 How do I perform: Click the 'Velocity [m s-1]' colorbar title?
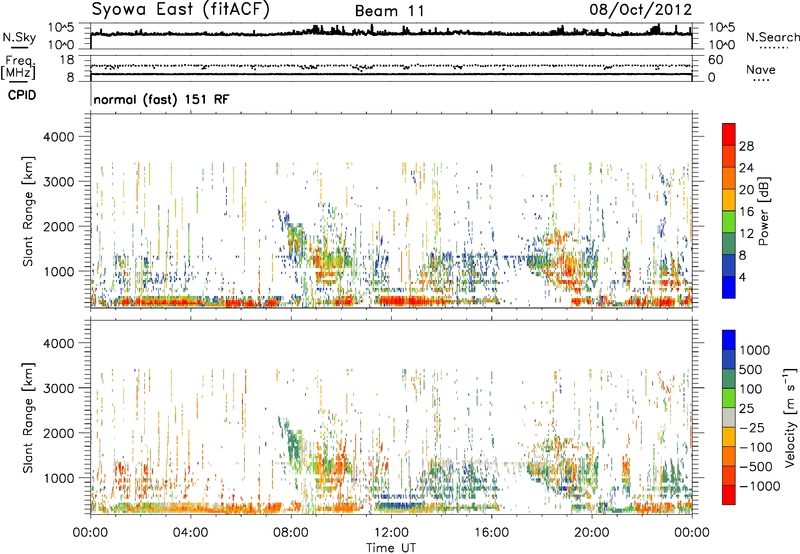[x=790, y=417]
